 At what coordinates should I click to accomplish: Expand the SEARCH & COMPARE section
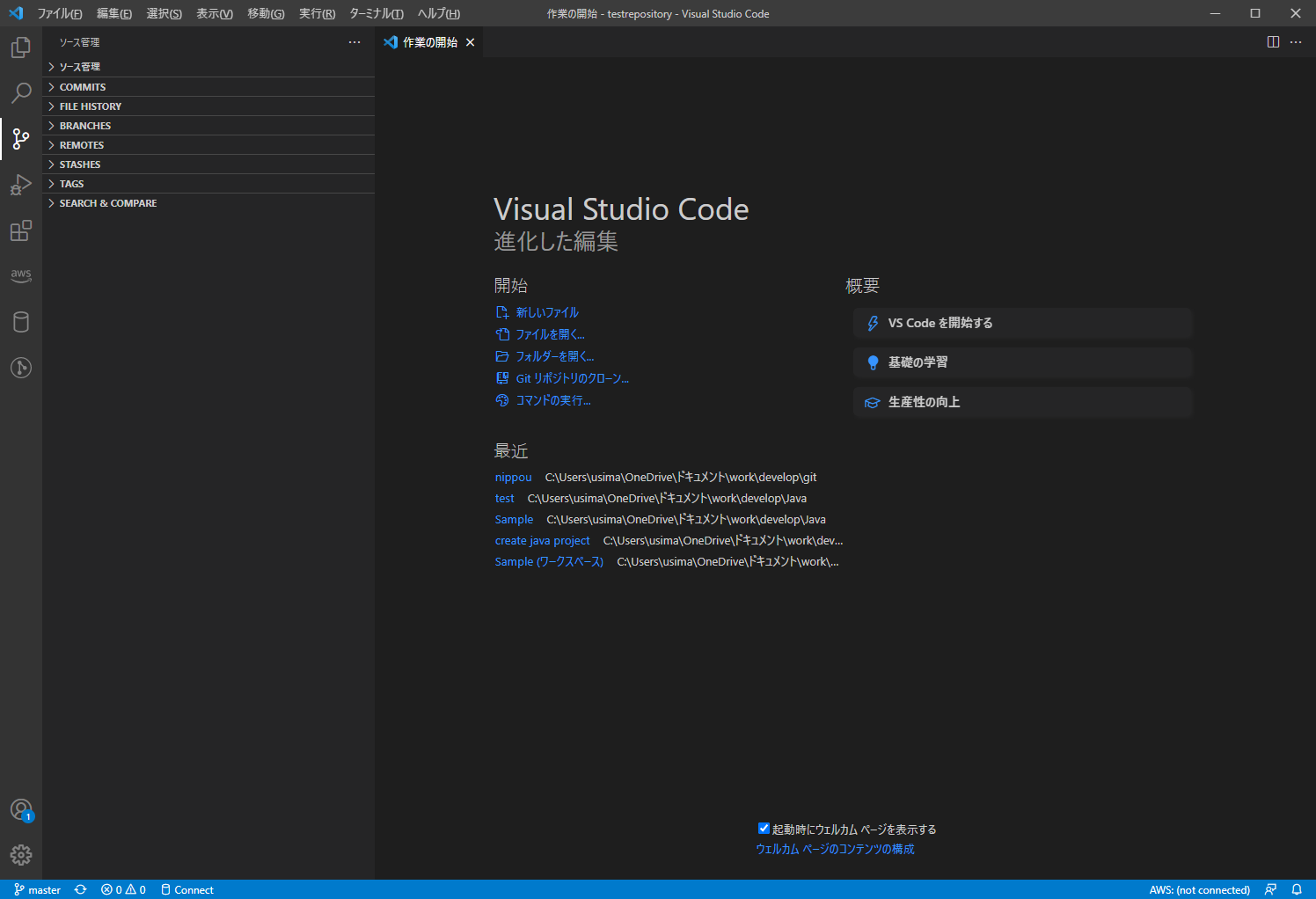[208, 202]
